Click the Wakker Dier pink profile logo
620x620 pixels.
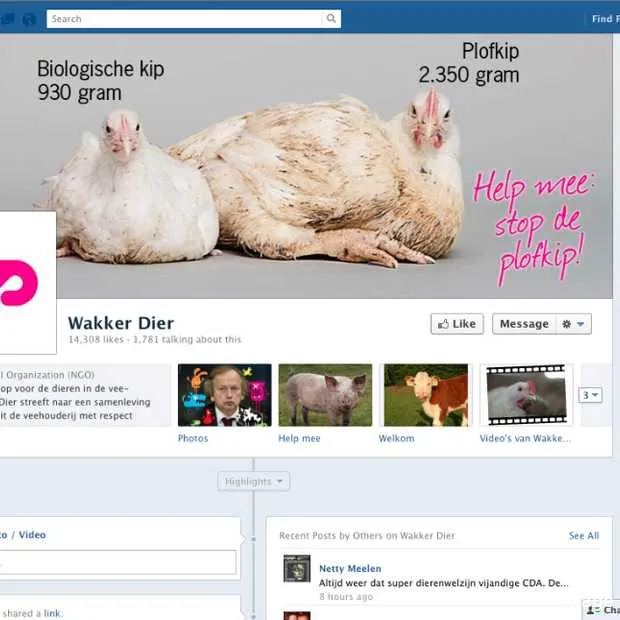coord(28,283)
